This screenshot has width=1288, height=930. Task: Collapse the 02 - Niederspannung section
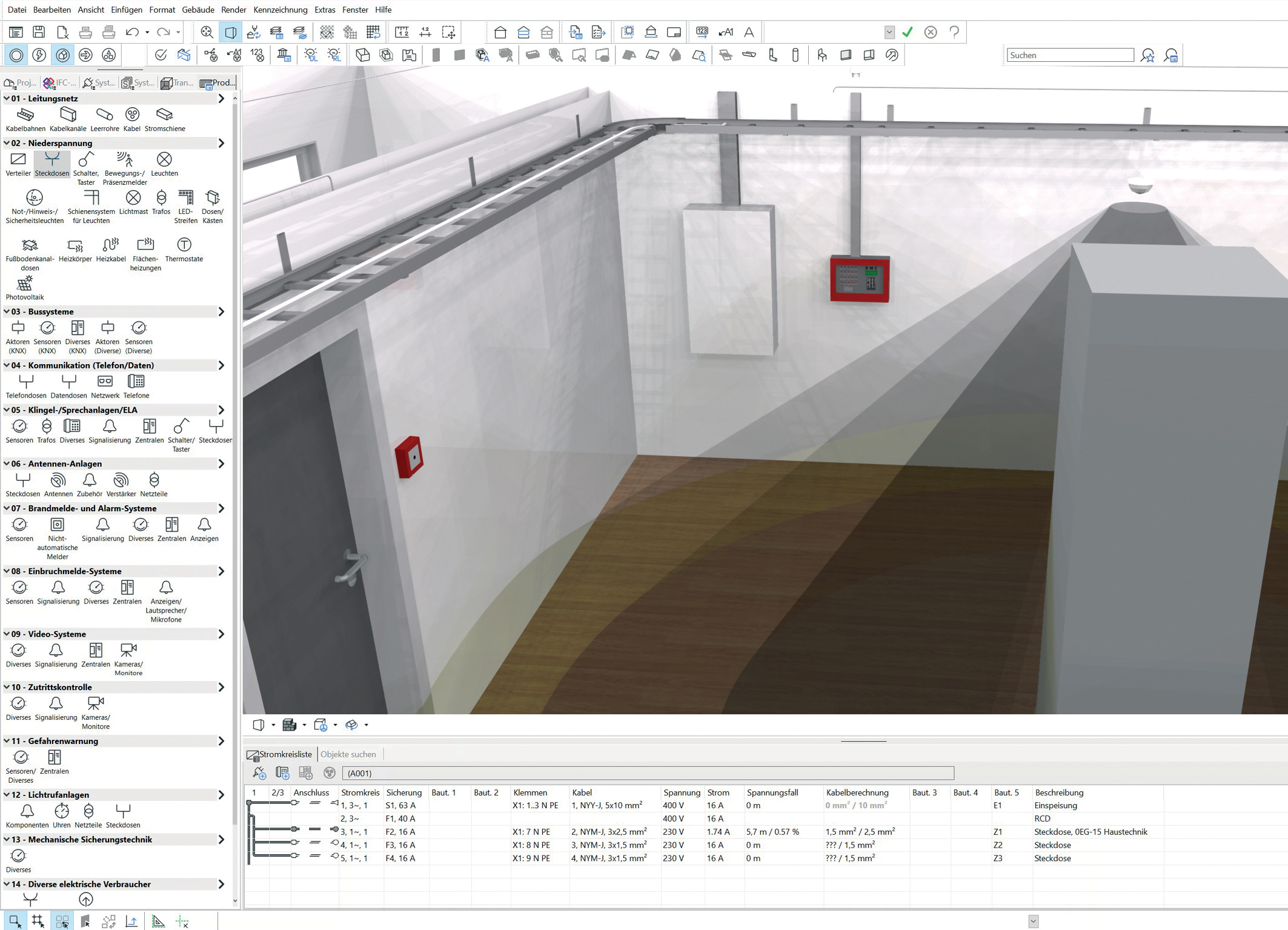coord(7,143)
